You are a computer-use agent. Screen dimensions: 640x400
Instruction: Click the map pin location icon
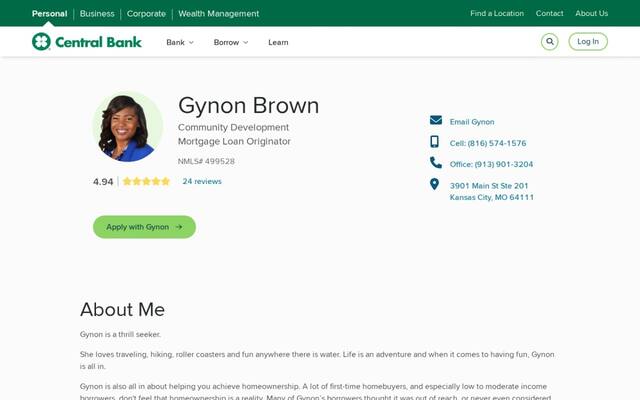coord(434,184)
